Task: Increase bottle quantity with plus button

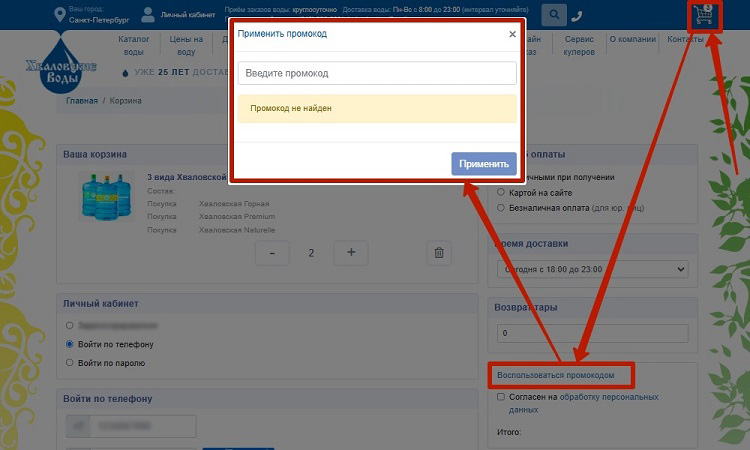Action: point(351,253)
